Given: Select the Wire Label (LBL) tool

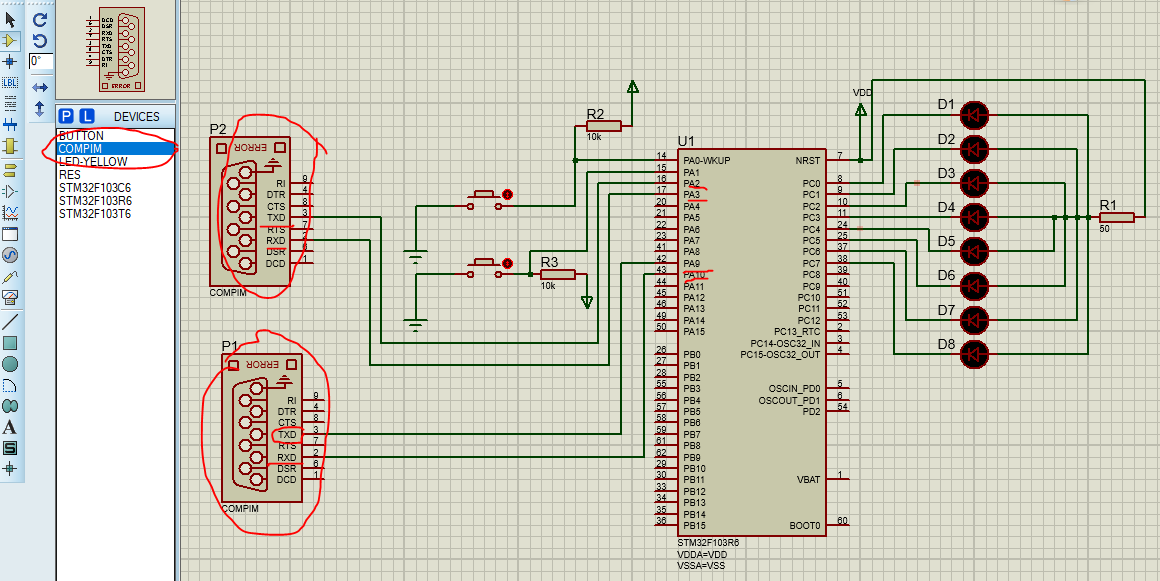Looking at the screenshot, I should click(10, 83).
